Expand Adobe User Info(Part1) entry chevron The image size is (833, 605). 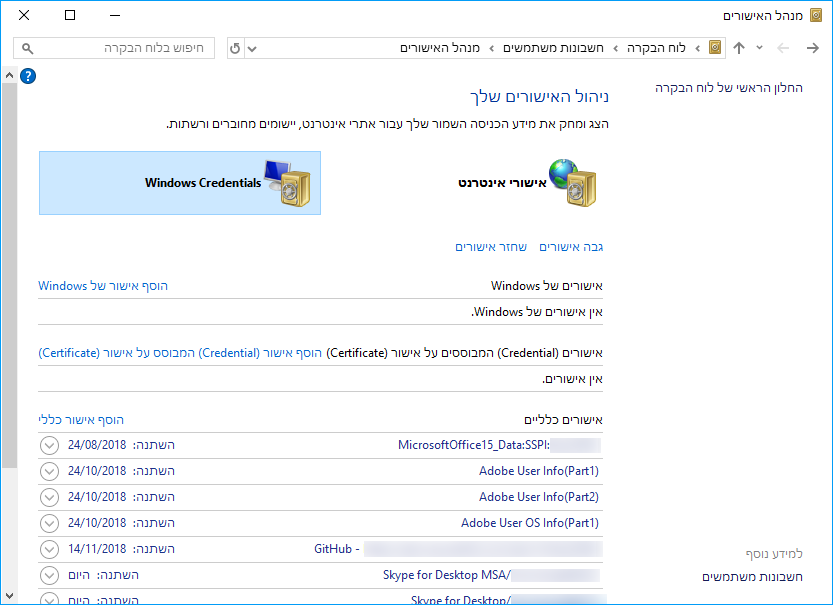point(49,471)
